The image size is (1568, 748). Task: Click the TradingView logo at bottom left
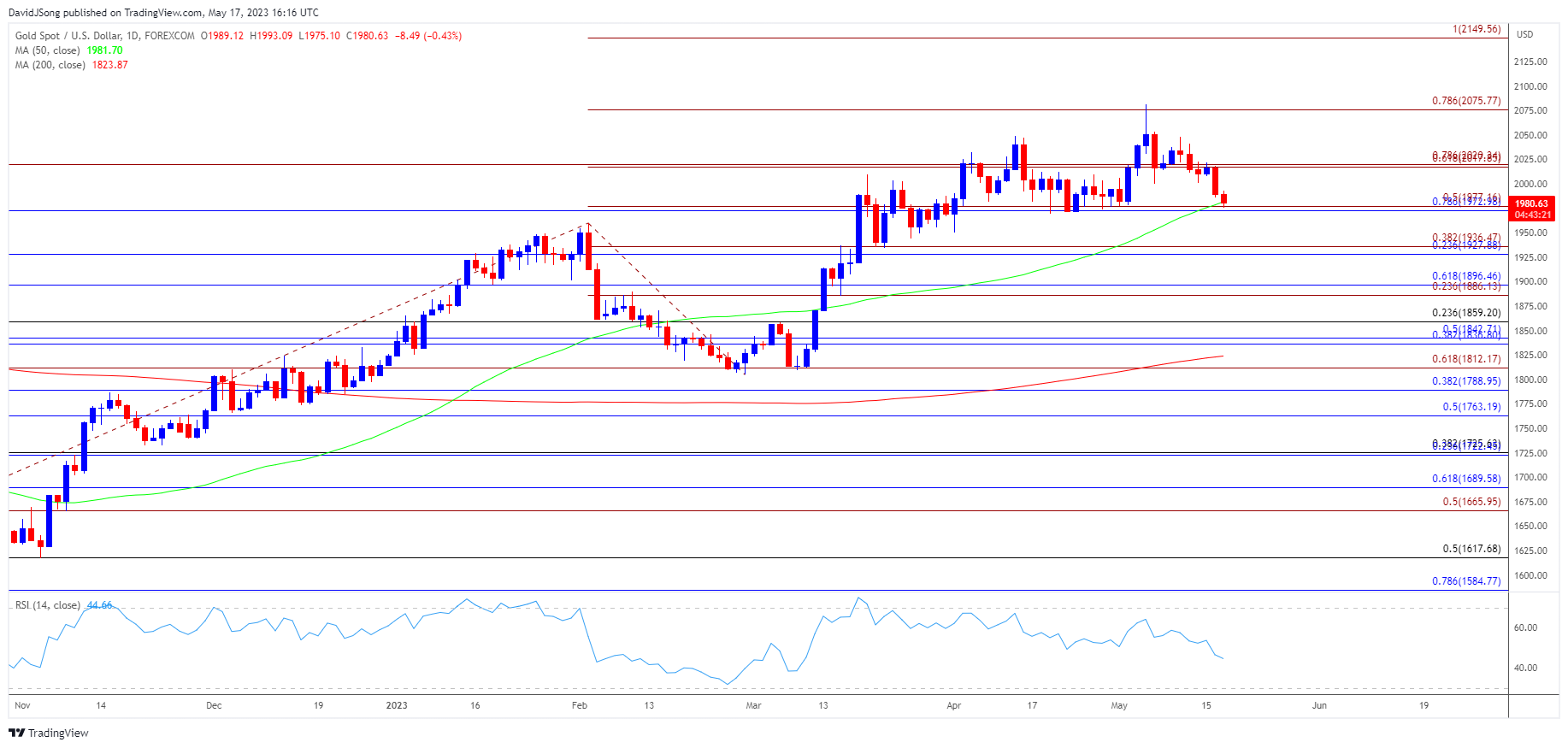[49, 733]
